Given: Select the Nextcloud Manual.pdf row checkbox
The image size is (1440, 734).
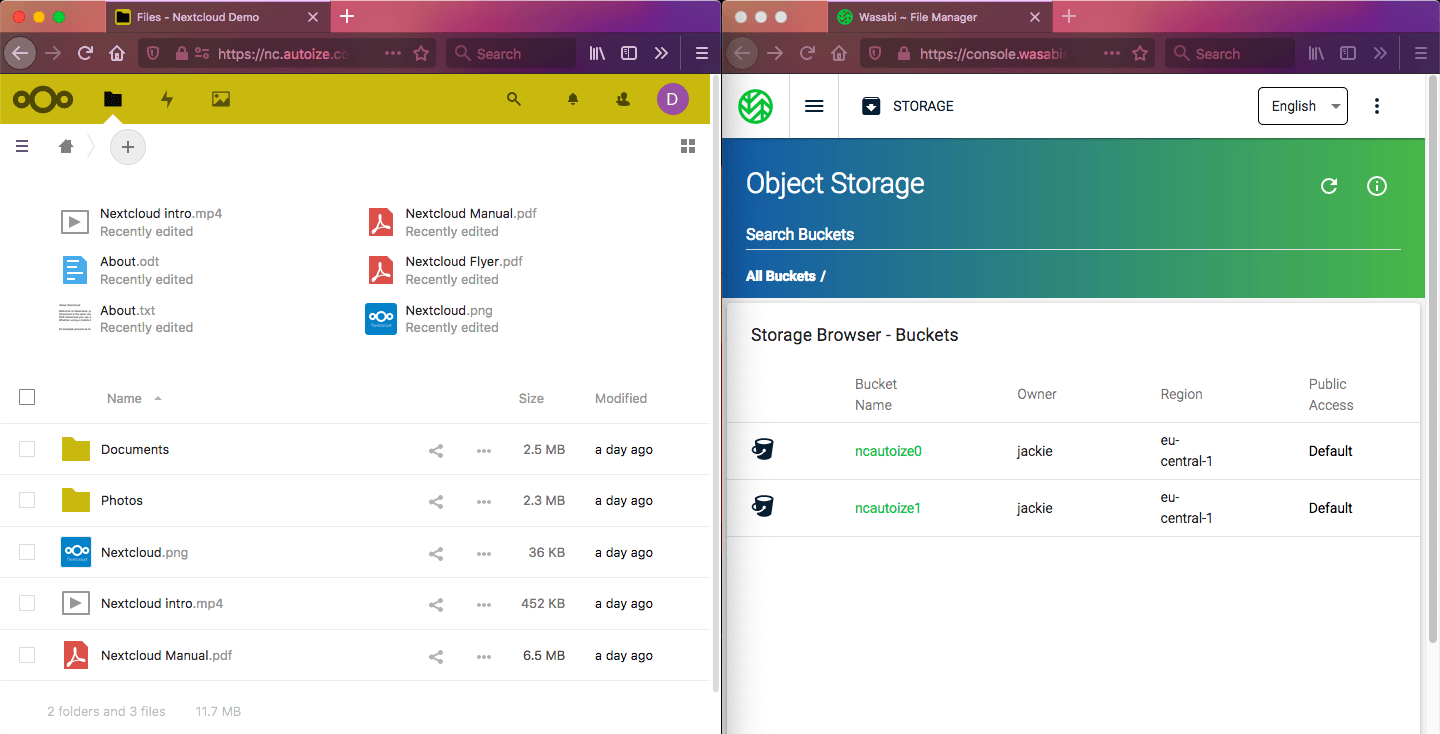Looking at the screenshot, I should [x=27, y=655].
